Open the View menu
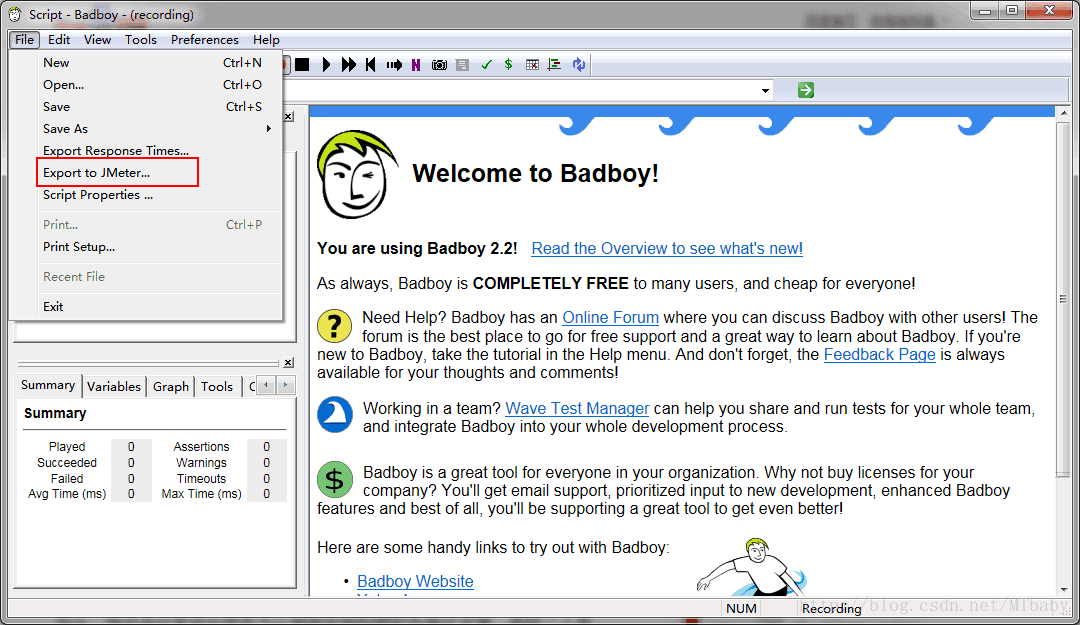This screenshot has height=625, width=1080. pyautogui.click(x=97, y=39)
